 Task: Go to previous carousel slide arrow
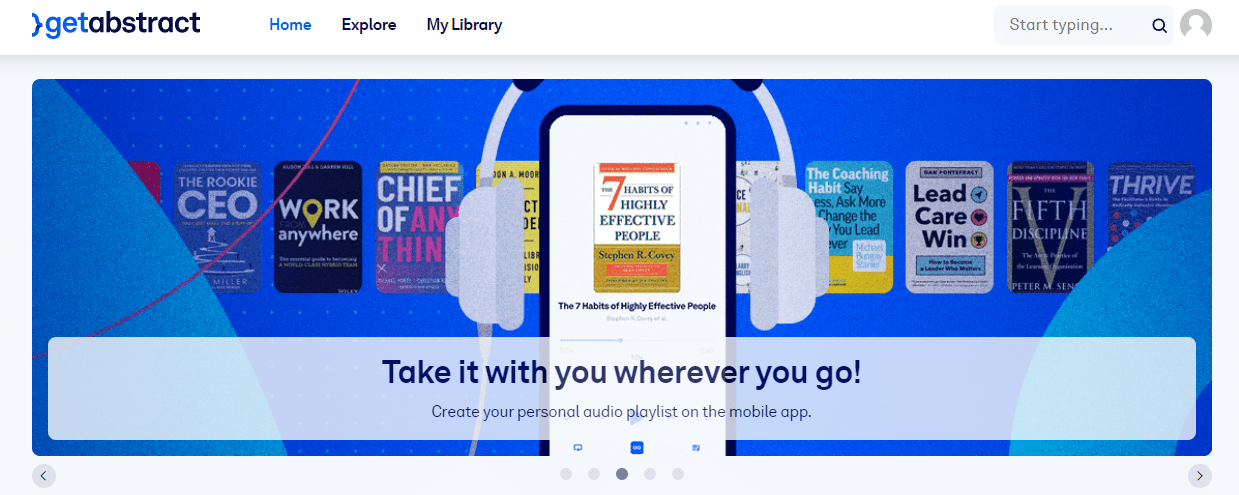point(43,476)
